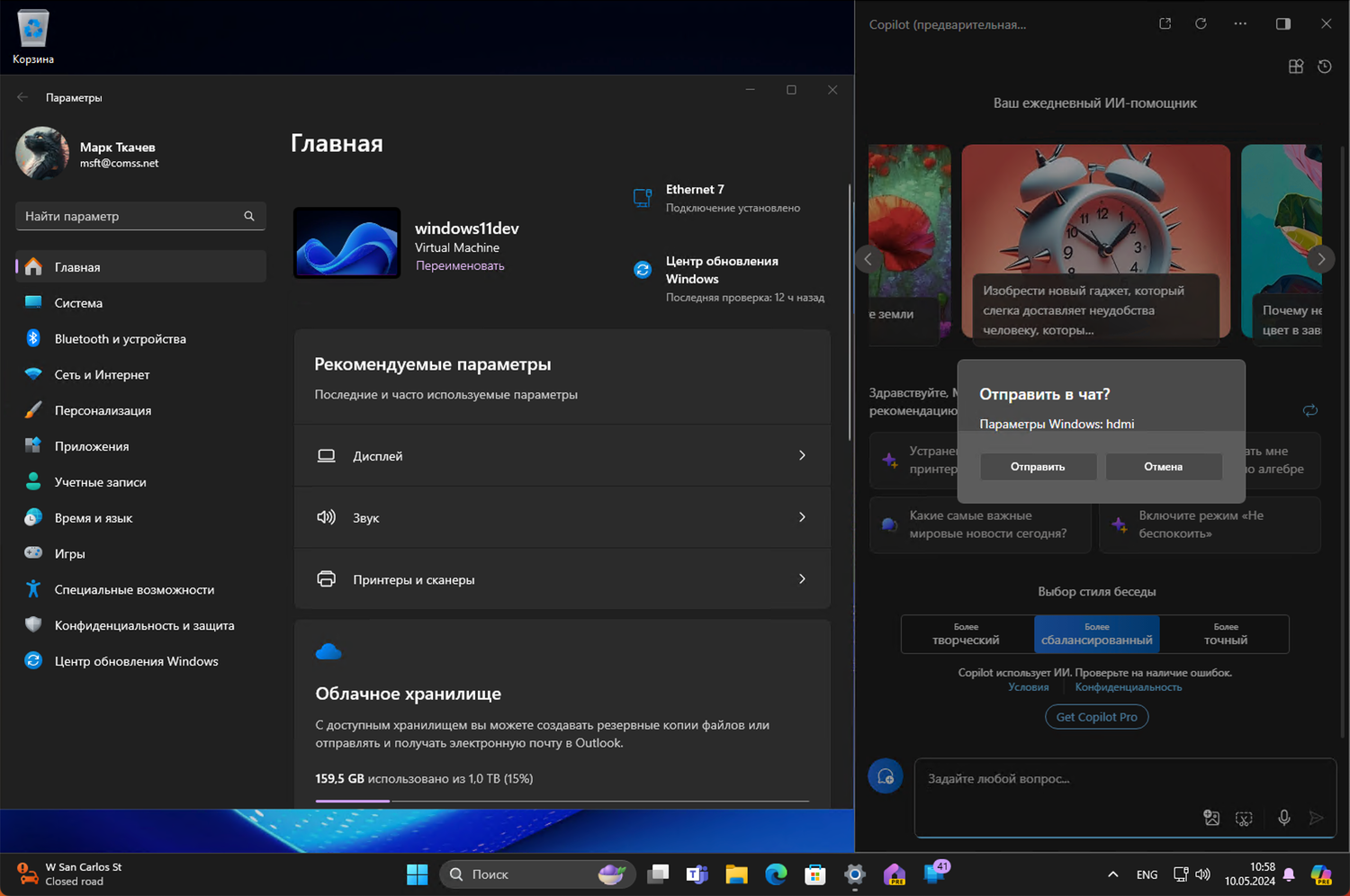Add a screenshot to the Copilot prompt
The image size is (1350, 896).
[x=1244, y=818]
